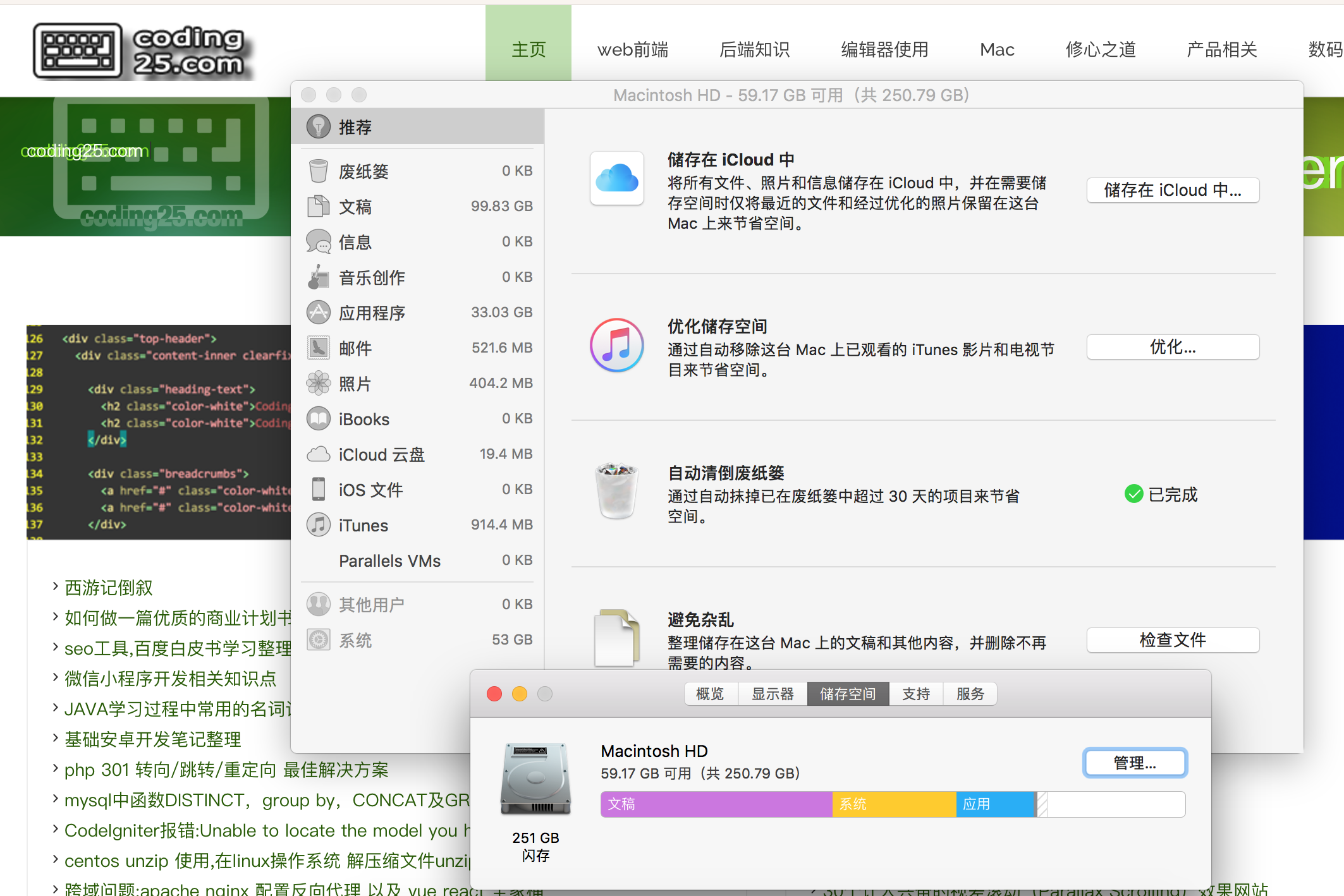Viewport: 1344px width, 896px height.
Task: Open the 主页 navigation tab
Action: [528, 49]
